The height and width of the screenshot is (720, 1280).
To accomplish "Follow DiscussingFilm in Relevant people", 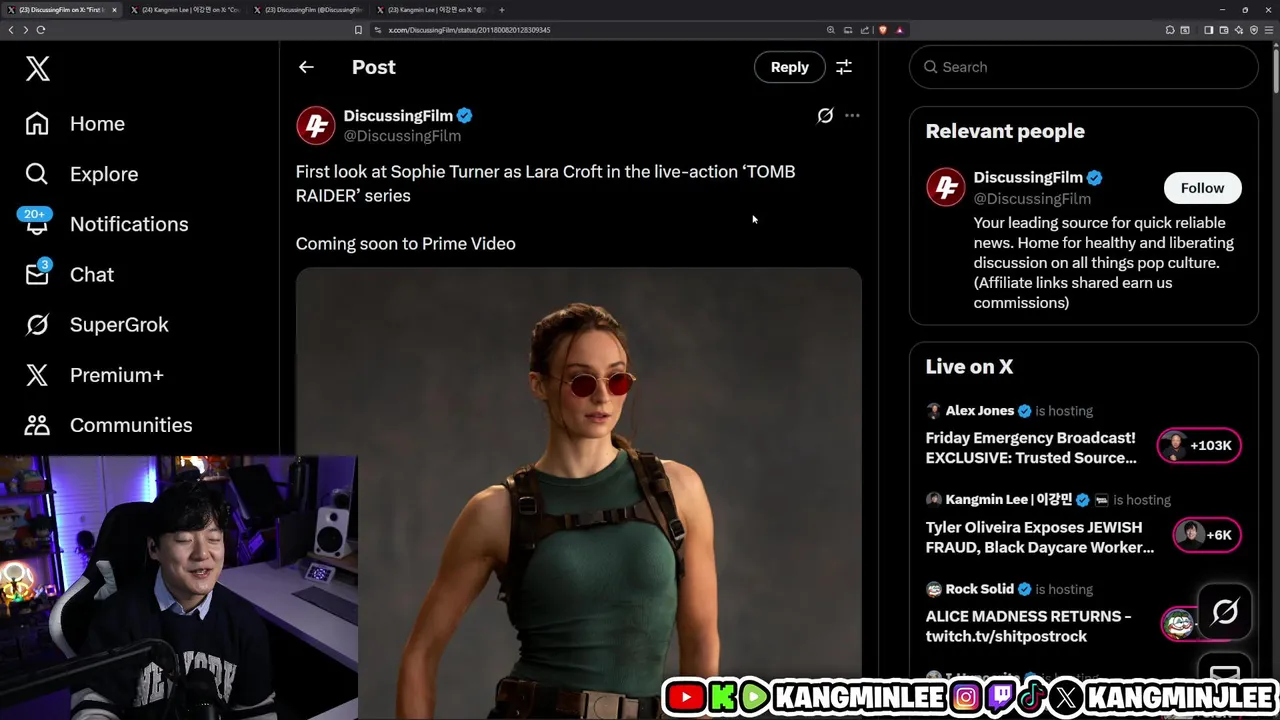I will point(1202,188).
